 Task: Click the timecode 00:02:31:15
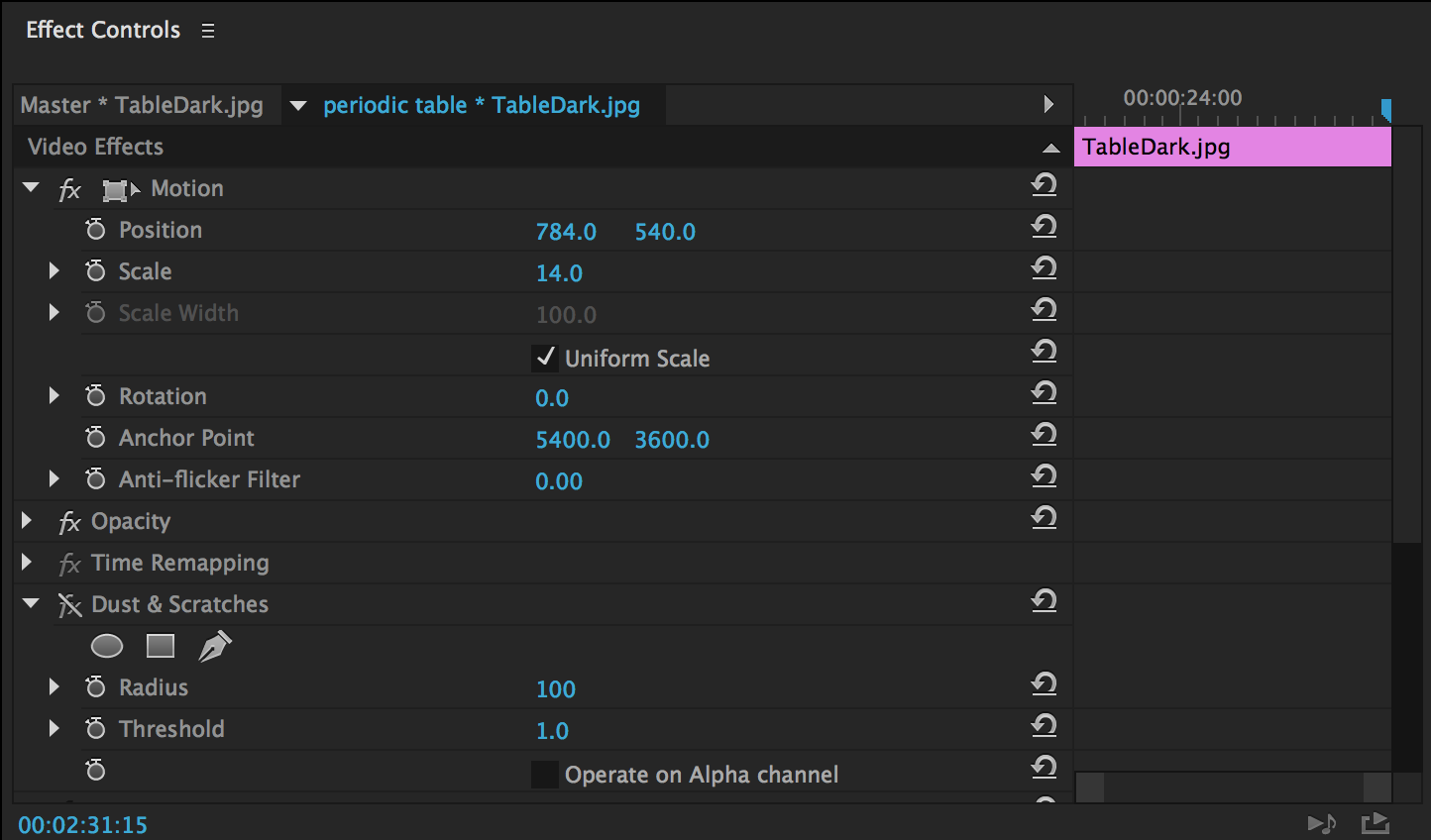(x=83, y=825)
